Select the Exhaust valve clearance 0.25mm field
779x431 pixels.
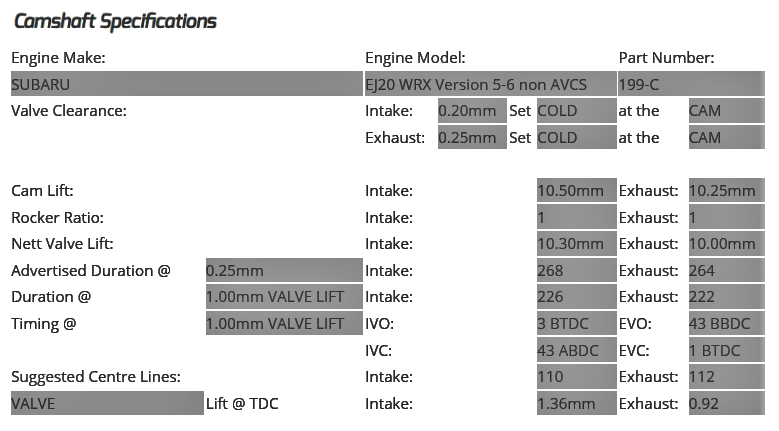(x=472, y=137)
